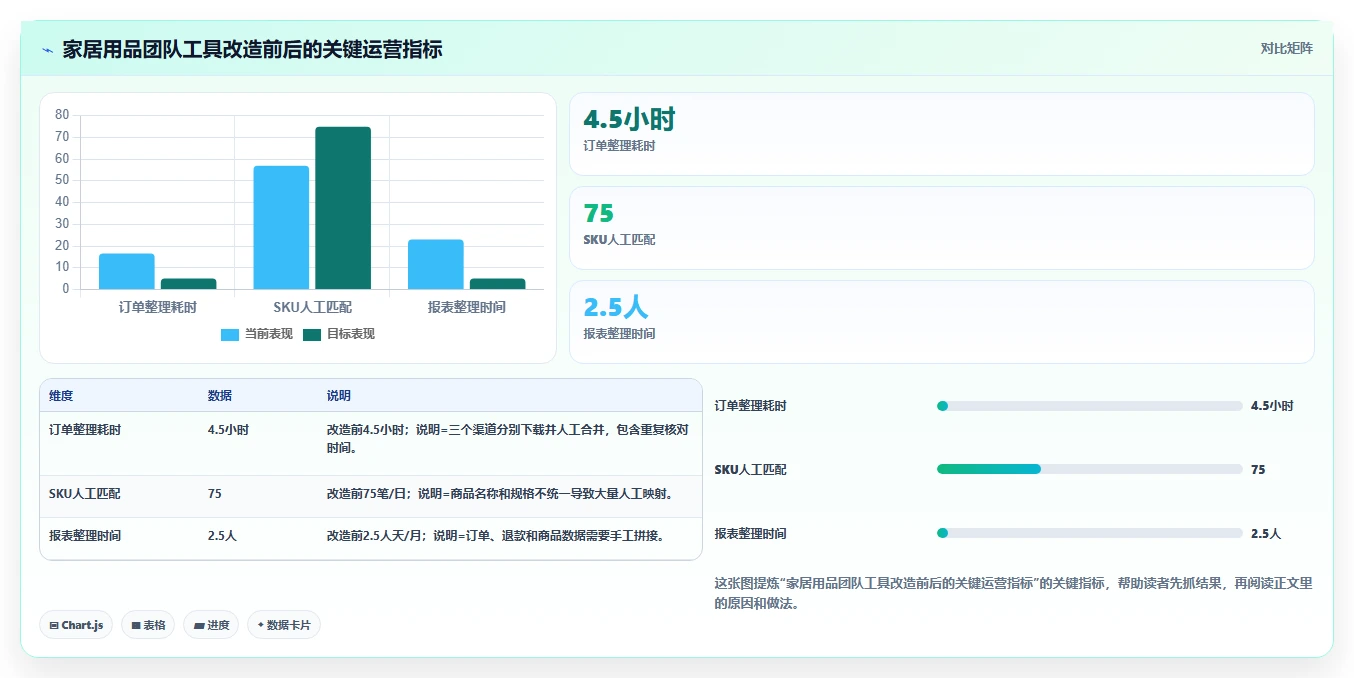Click the 订单整理耗时 table row label

click(x=85, y=430)
